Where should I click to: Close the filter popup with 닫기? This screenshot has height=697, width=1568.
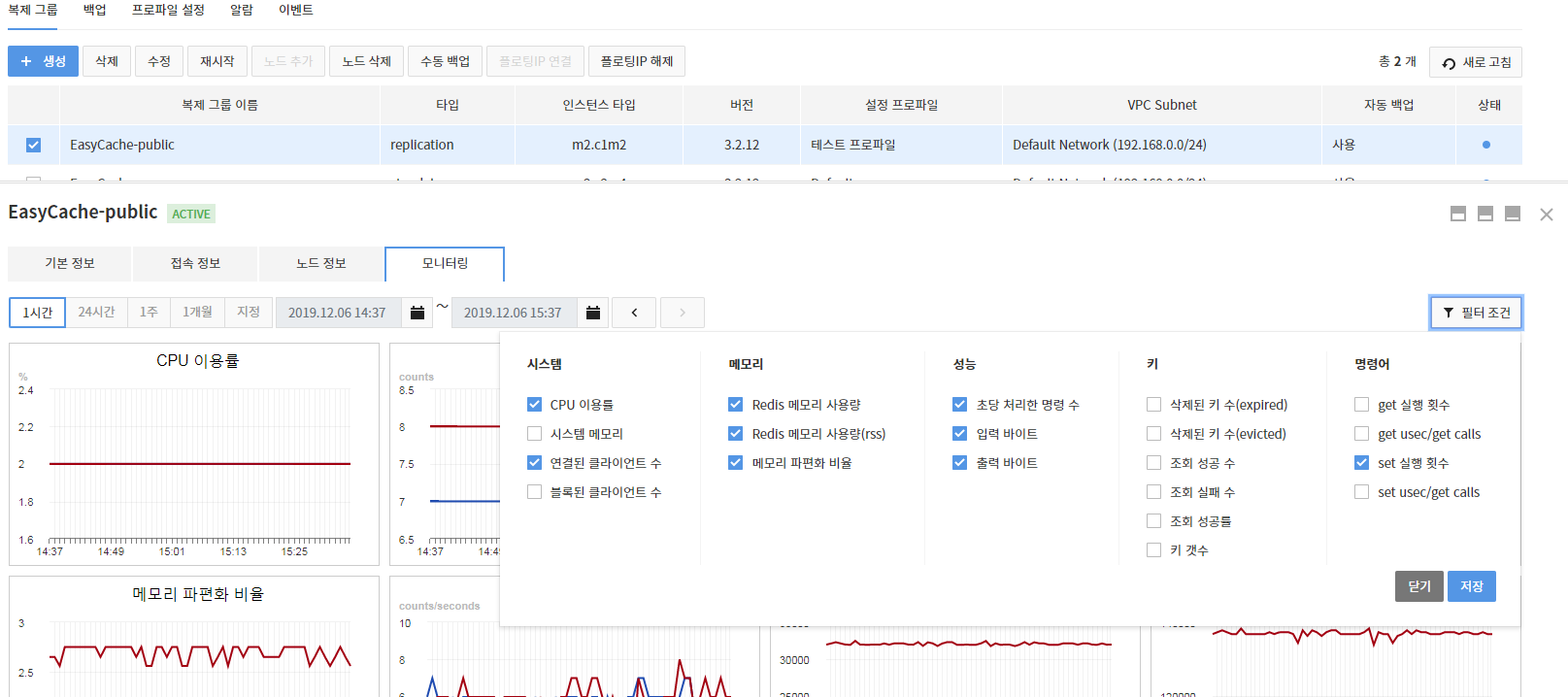[x=1419, y=586]
